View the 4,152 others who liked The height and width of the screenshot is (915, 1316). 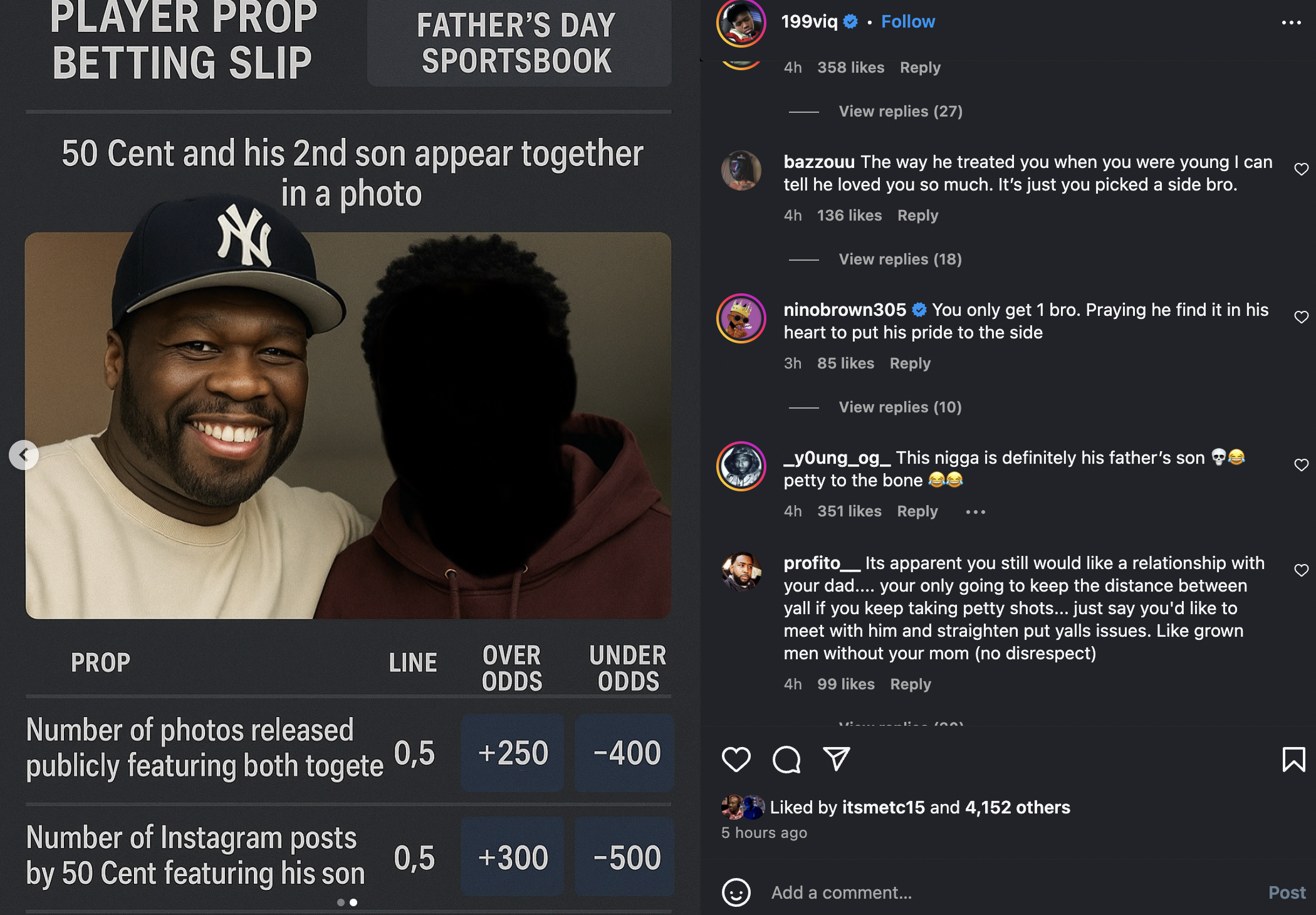tap(1017, 807)
